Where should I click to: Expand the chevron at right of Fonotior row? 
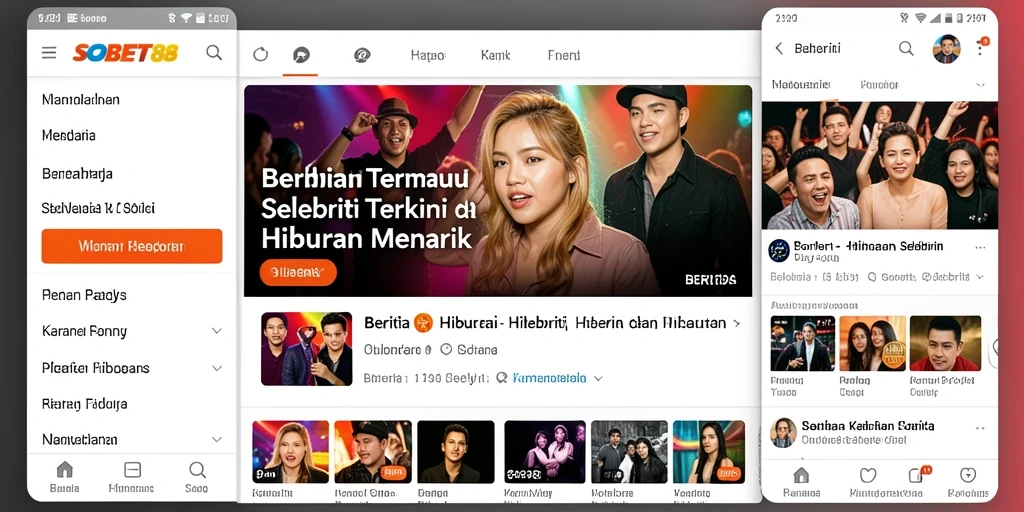pyautogui.click(x=980, y=85)
